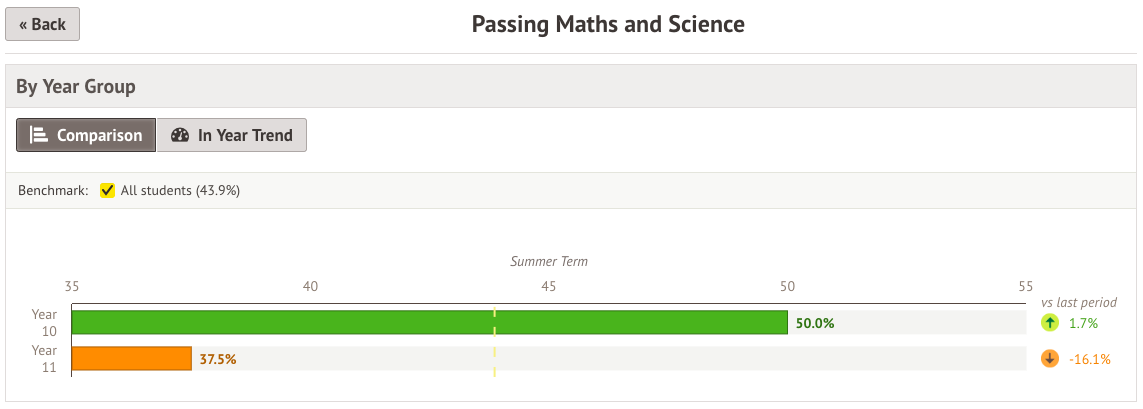Go back using the « Back button
Viewport: 1143px width, 409px height.
click(42, 24)
